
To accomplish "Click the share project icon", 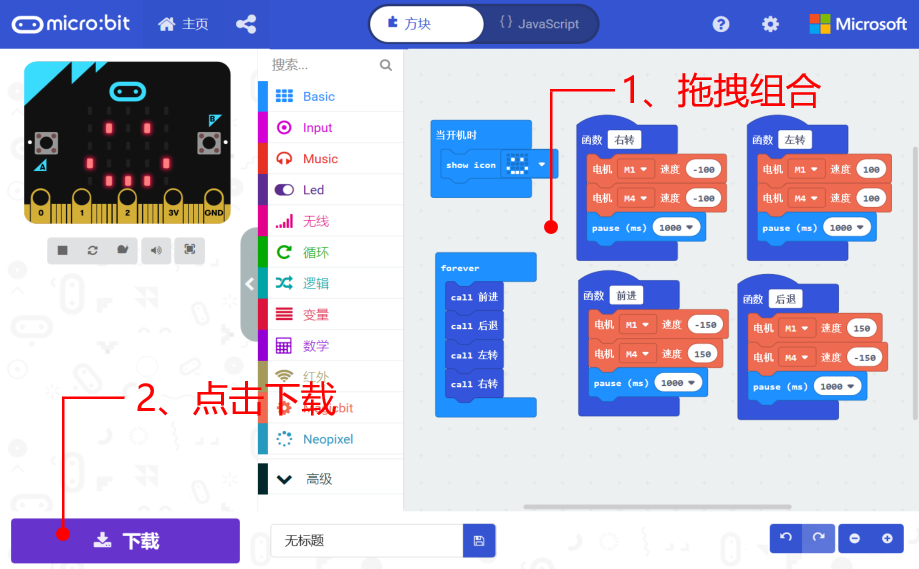I will pos(246,24).
